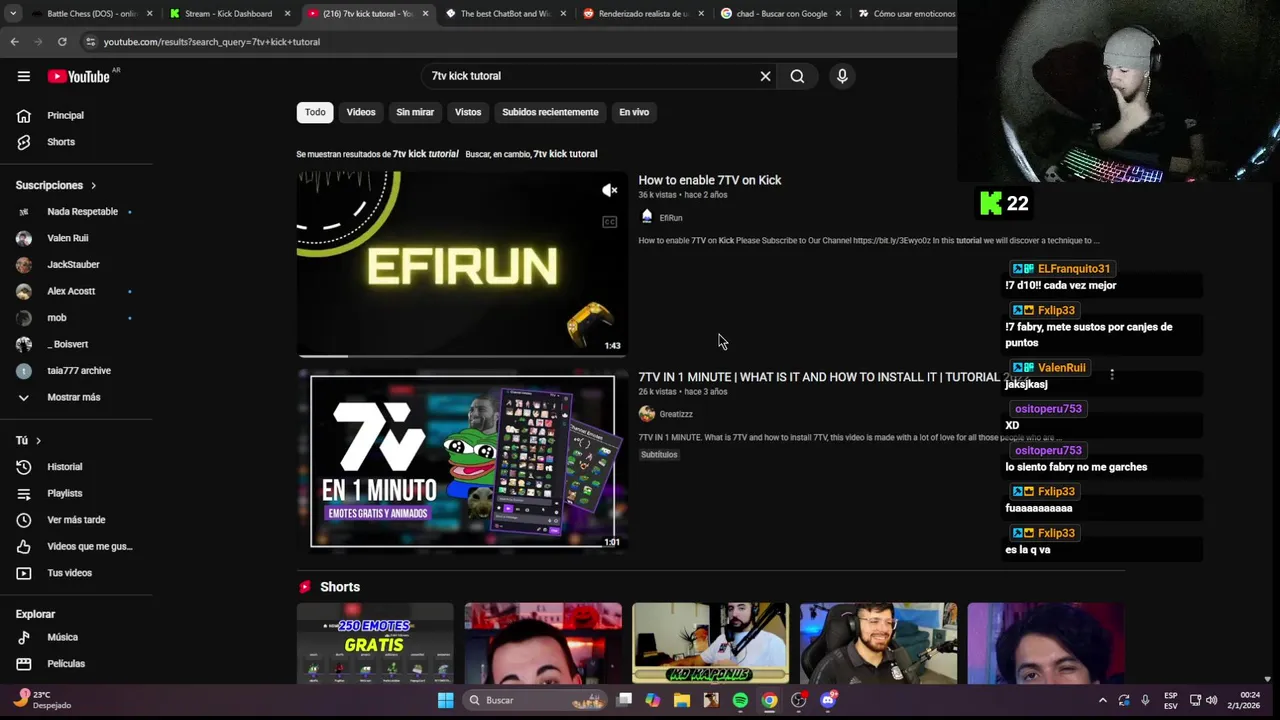
Task: Open How to enable 7TV on Kick
Action: coord(710,180)
